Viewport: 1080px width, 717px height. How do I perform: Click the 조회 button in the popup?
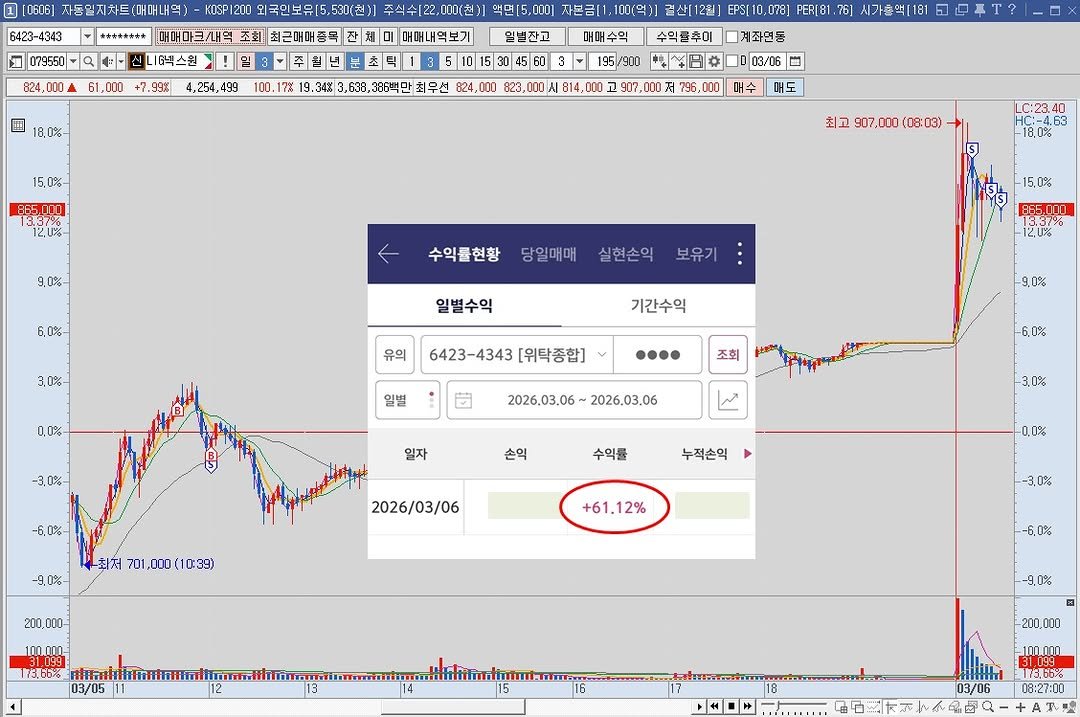[728, 355]
